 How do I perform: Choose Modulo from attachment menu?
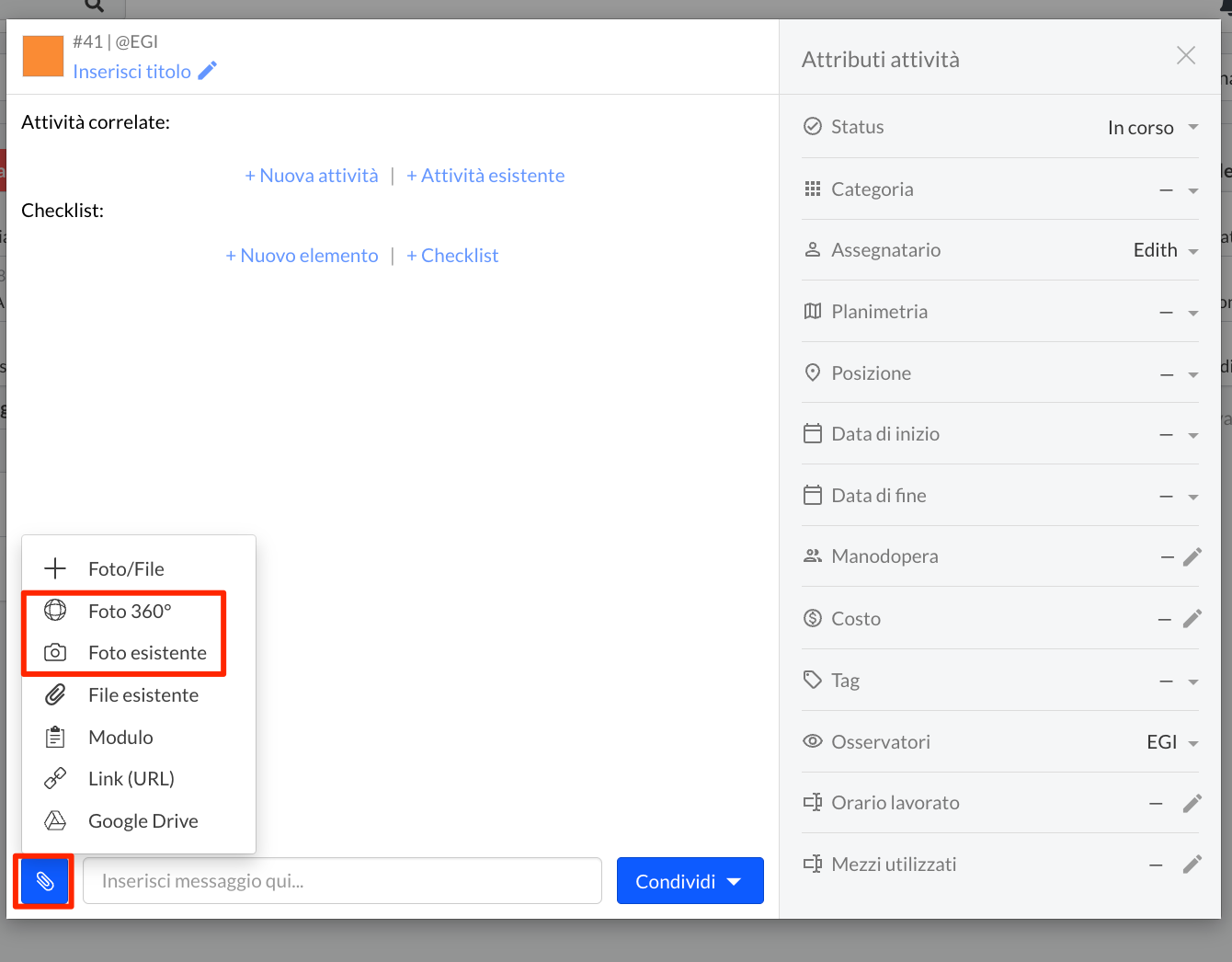[x=139, y=738]
